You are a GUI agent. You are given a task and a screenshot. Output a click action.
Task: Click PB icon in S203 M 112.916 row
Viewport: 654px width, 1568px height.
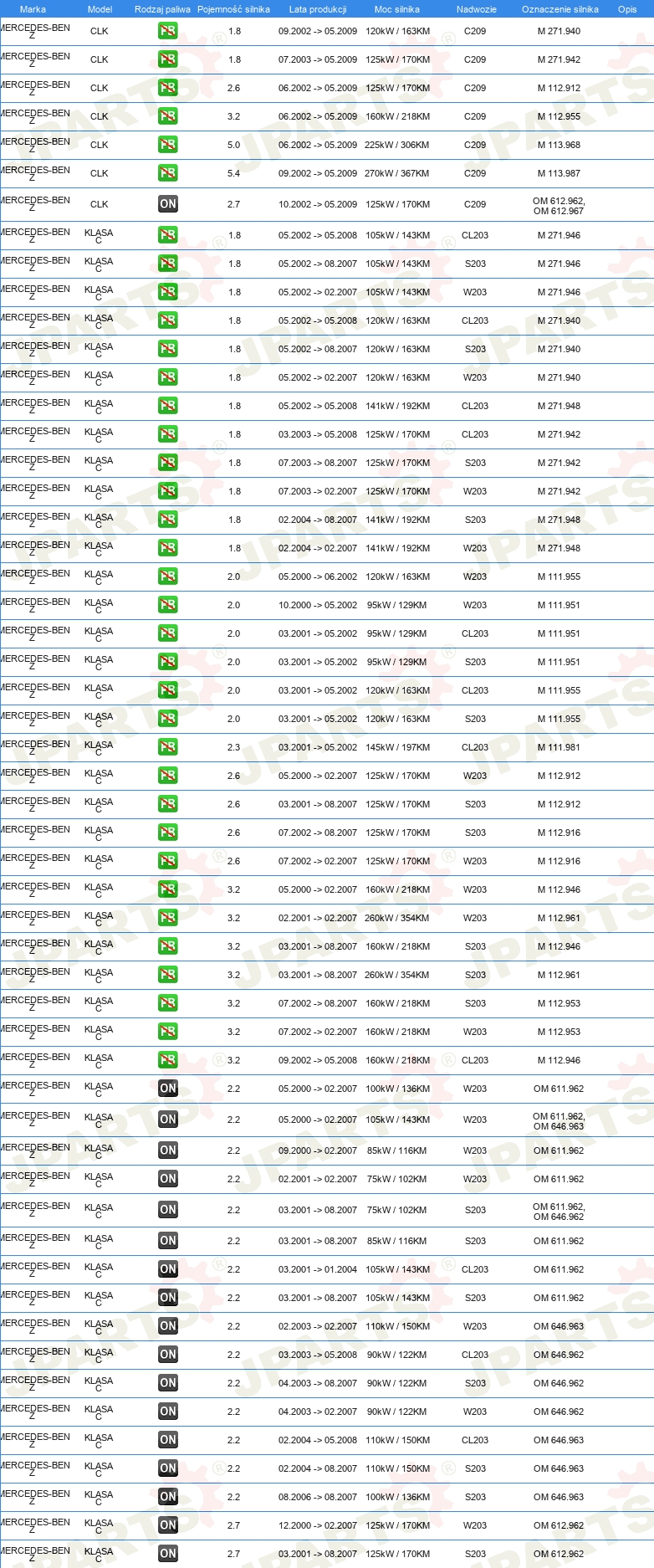click(167, 833)
